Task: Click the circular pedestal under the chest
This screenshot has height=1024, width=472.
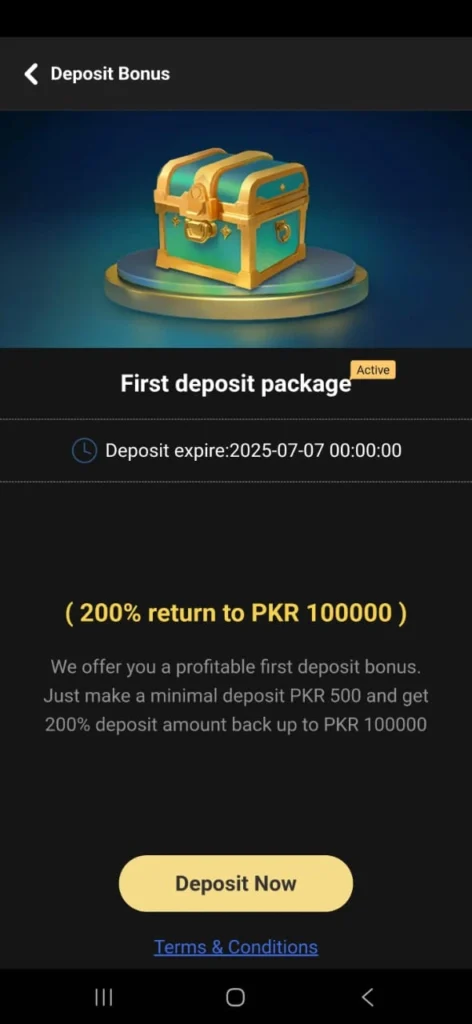Action: tap(236, 283)
